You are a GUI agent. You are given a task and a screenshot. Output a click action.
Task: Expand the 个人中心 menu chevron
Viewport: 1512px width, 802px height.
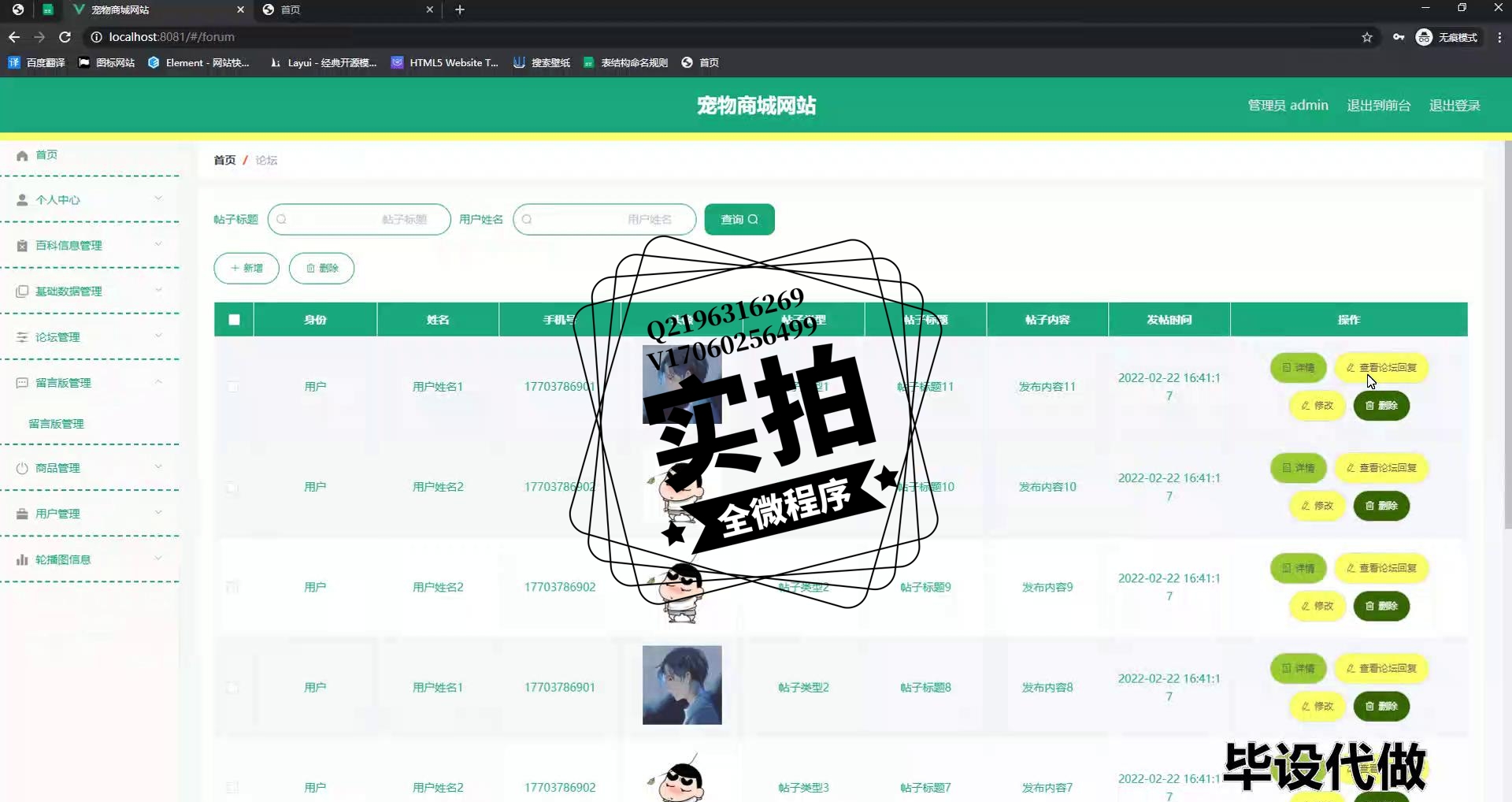(158, 199)
